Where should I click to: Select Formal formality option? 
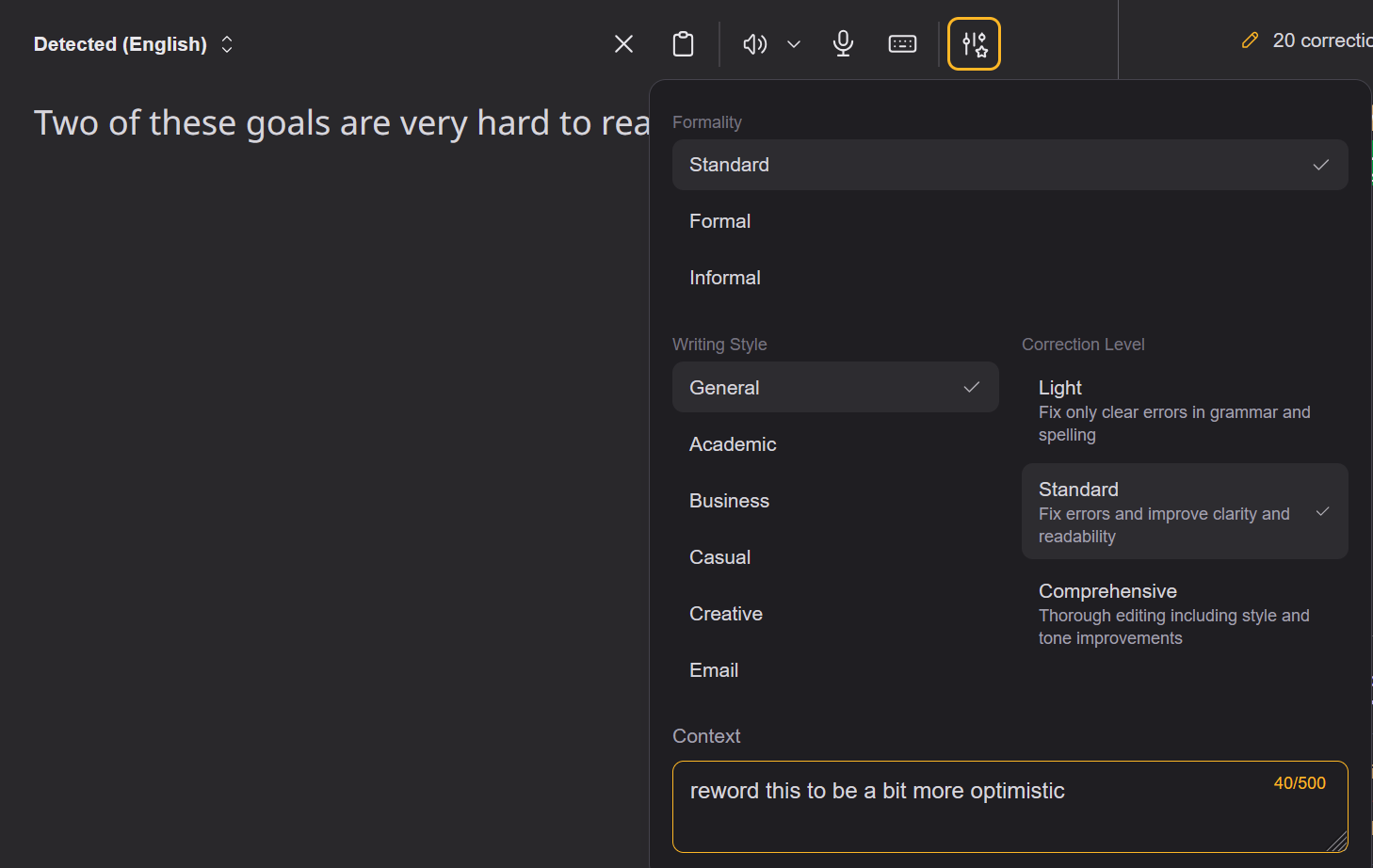tap(720, 221)
